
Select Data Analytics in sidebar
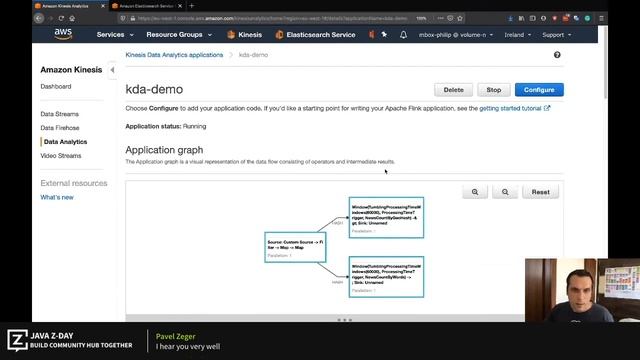65,142
